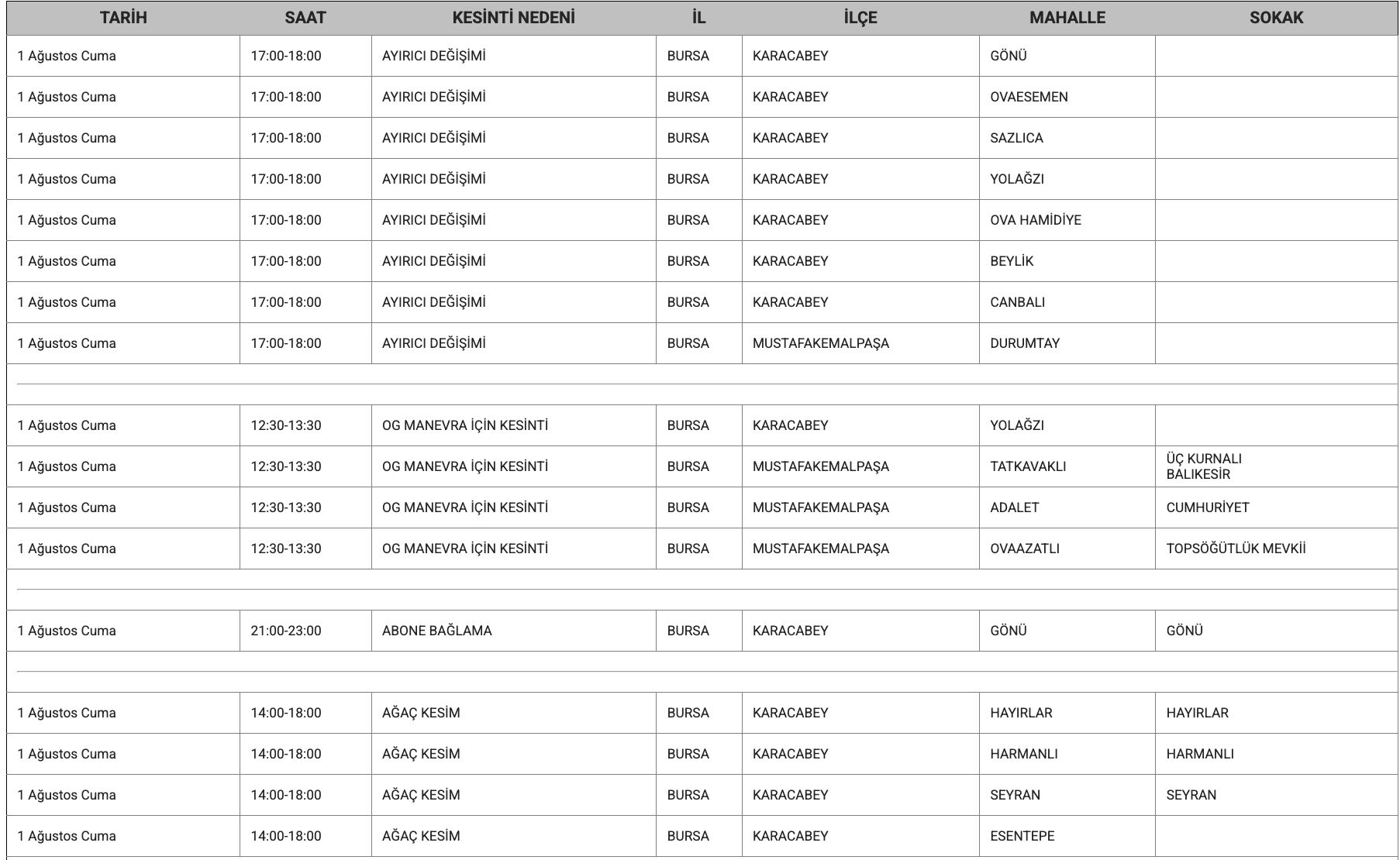Select the CANBALI mahalle cell
Viewport: 1400px width, 860px height.
click(x=1017, y=302)
